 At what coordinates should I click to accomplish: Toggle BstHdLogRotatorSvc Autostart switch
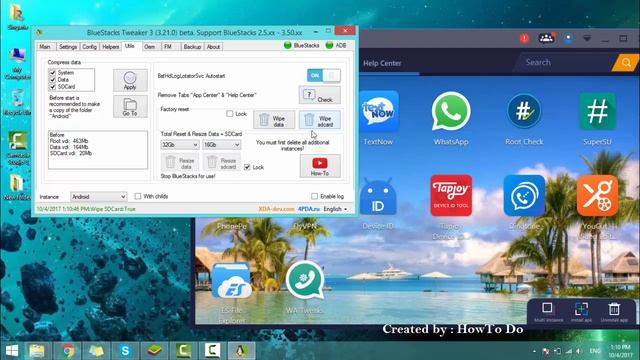click(324, 76)
